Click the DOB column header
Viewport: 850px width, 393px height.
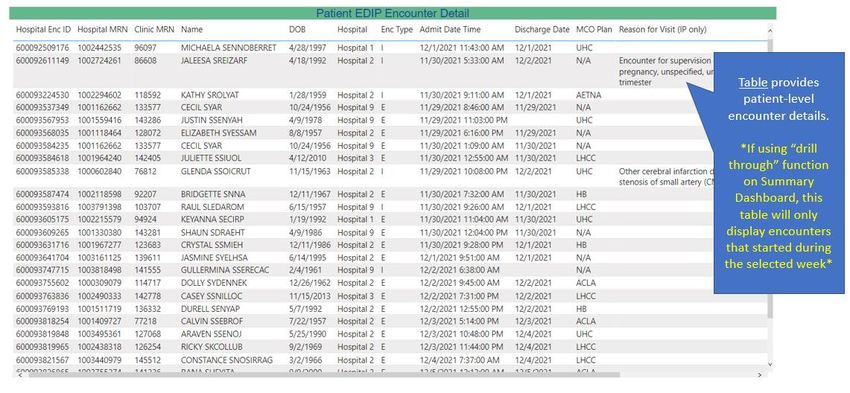pos(297,29)
